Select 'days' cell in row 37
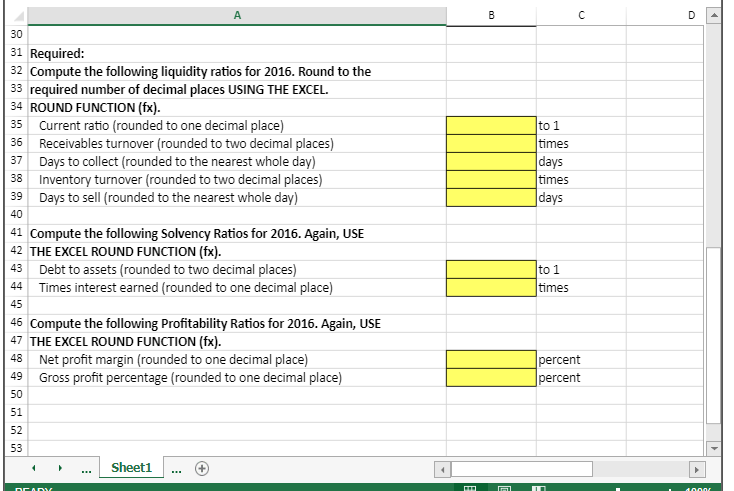734x491 pixels. pyautogui.click(x=581, y=161)
